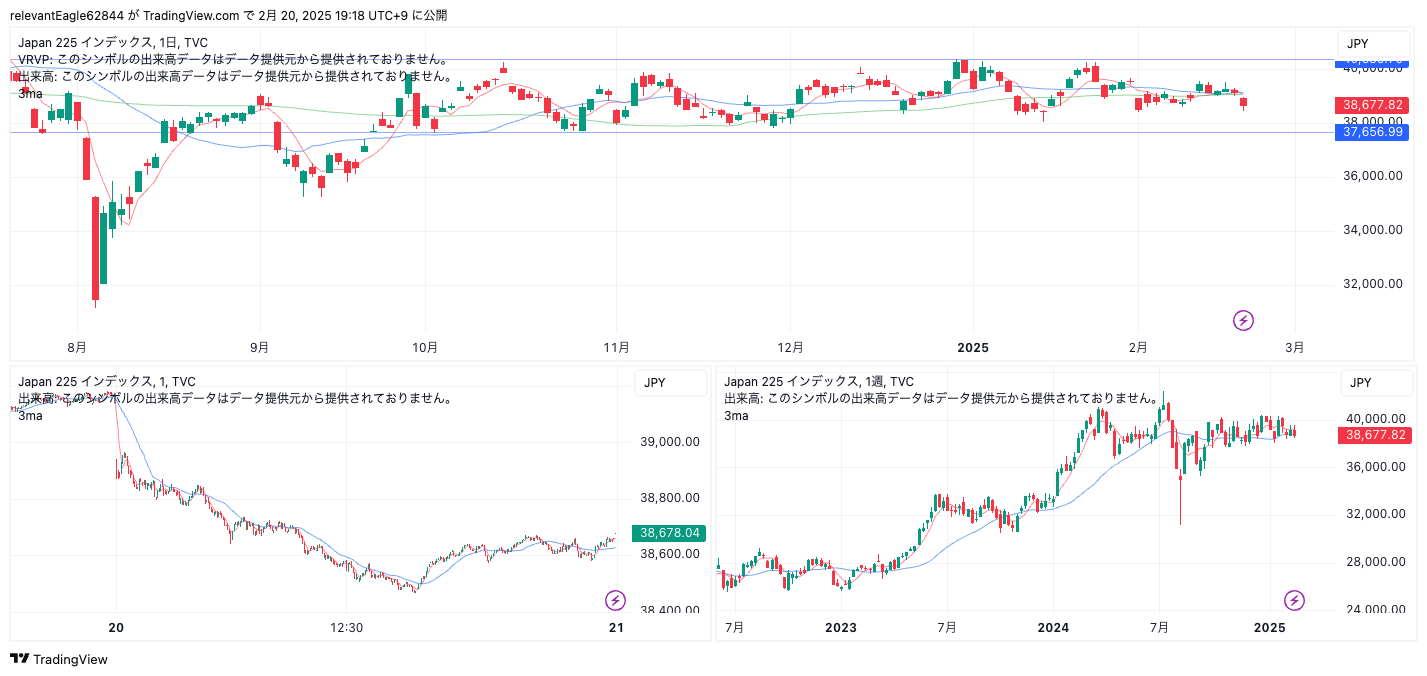The height and width of the screenshot is (676, 1427).
Task: Open the JPY currency selector on 1-minute chart
Action: coord(656,382)
